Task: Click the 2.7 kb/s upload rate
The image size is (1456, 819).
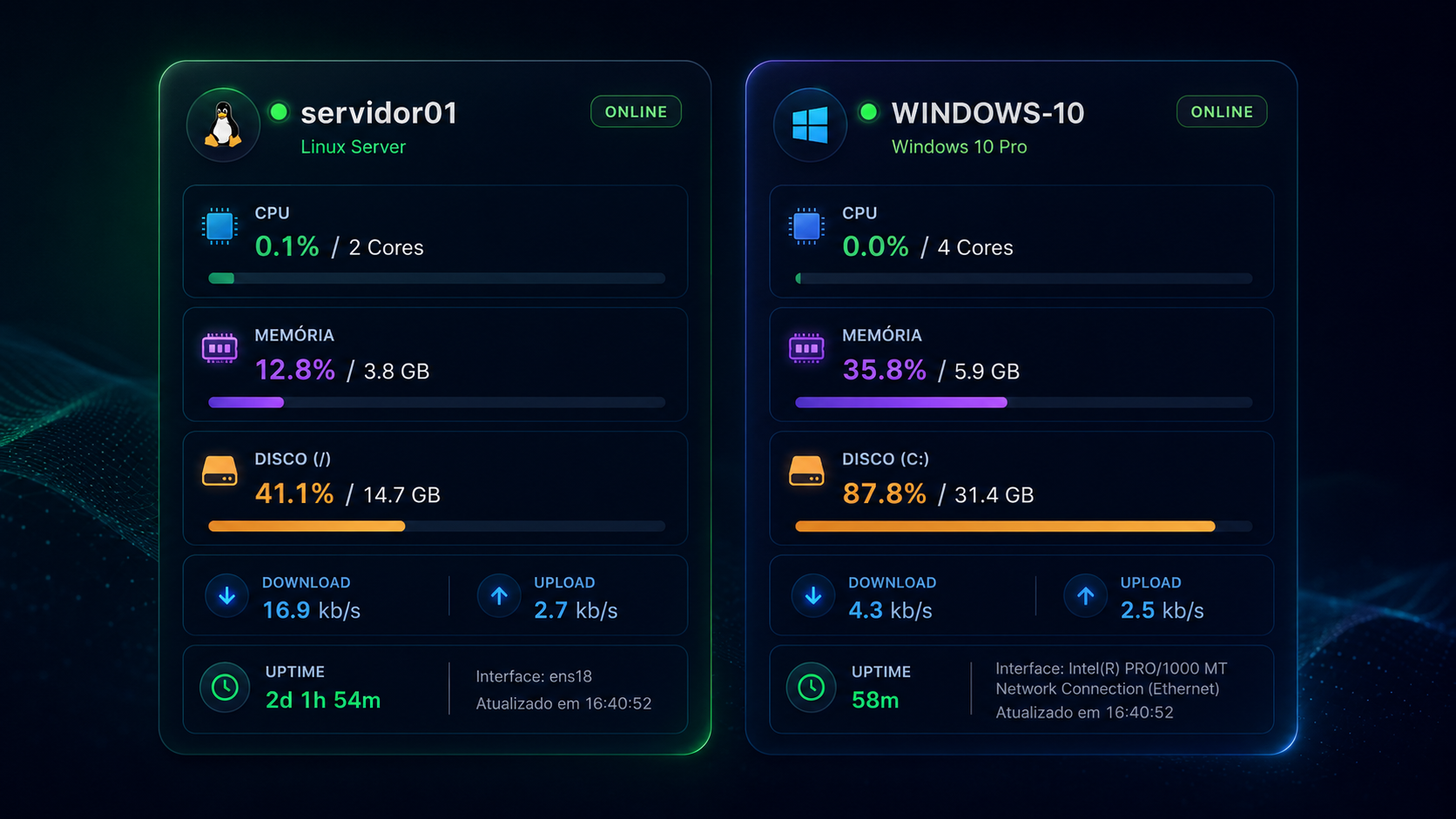Action: (x=576, y=610)
